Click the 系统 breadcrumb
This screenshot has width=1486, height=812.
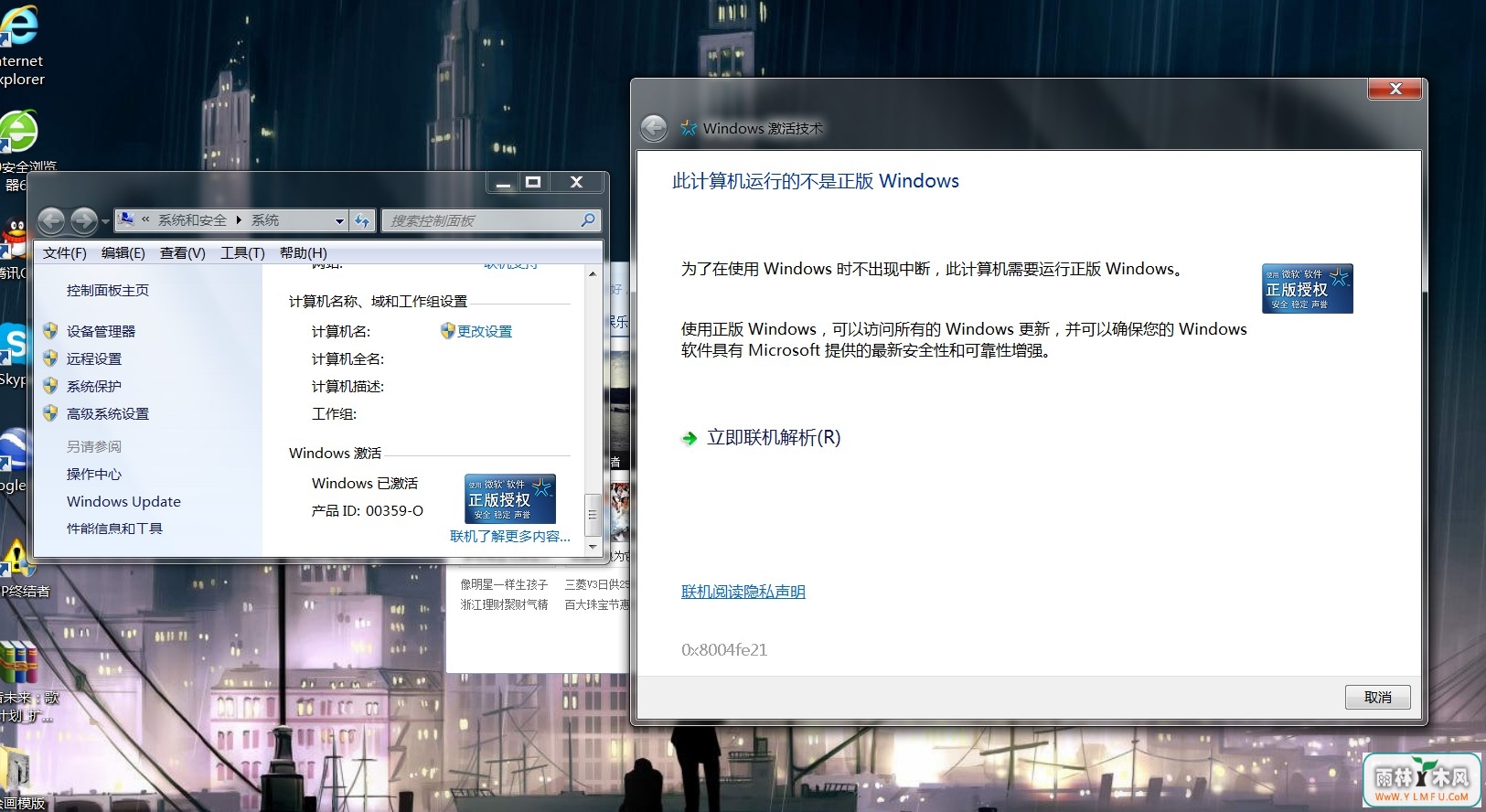(x=265, y=220)
